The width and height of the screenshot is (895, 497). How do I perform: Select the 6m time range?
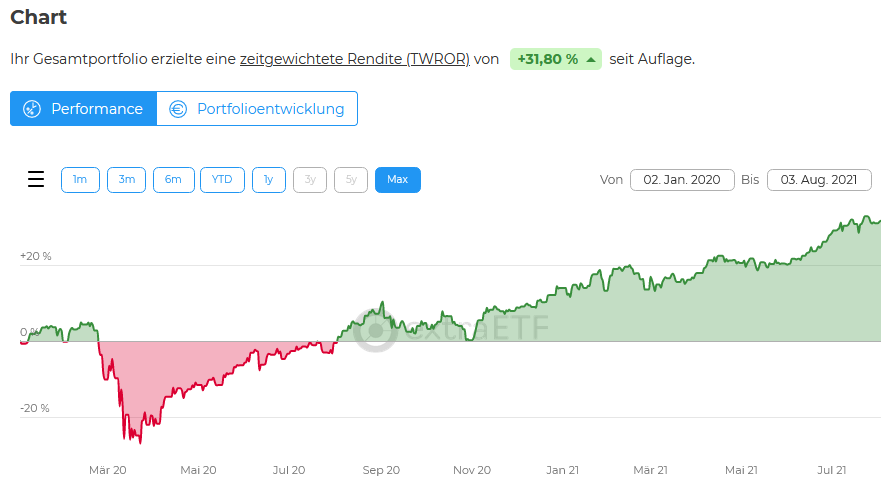pyautogui.click(x=174, y=180)
